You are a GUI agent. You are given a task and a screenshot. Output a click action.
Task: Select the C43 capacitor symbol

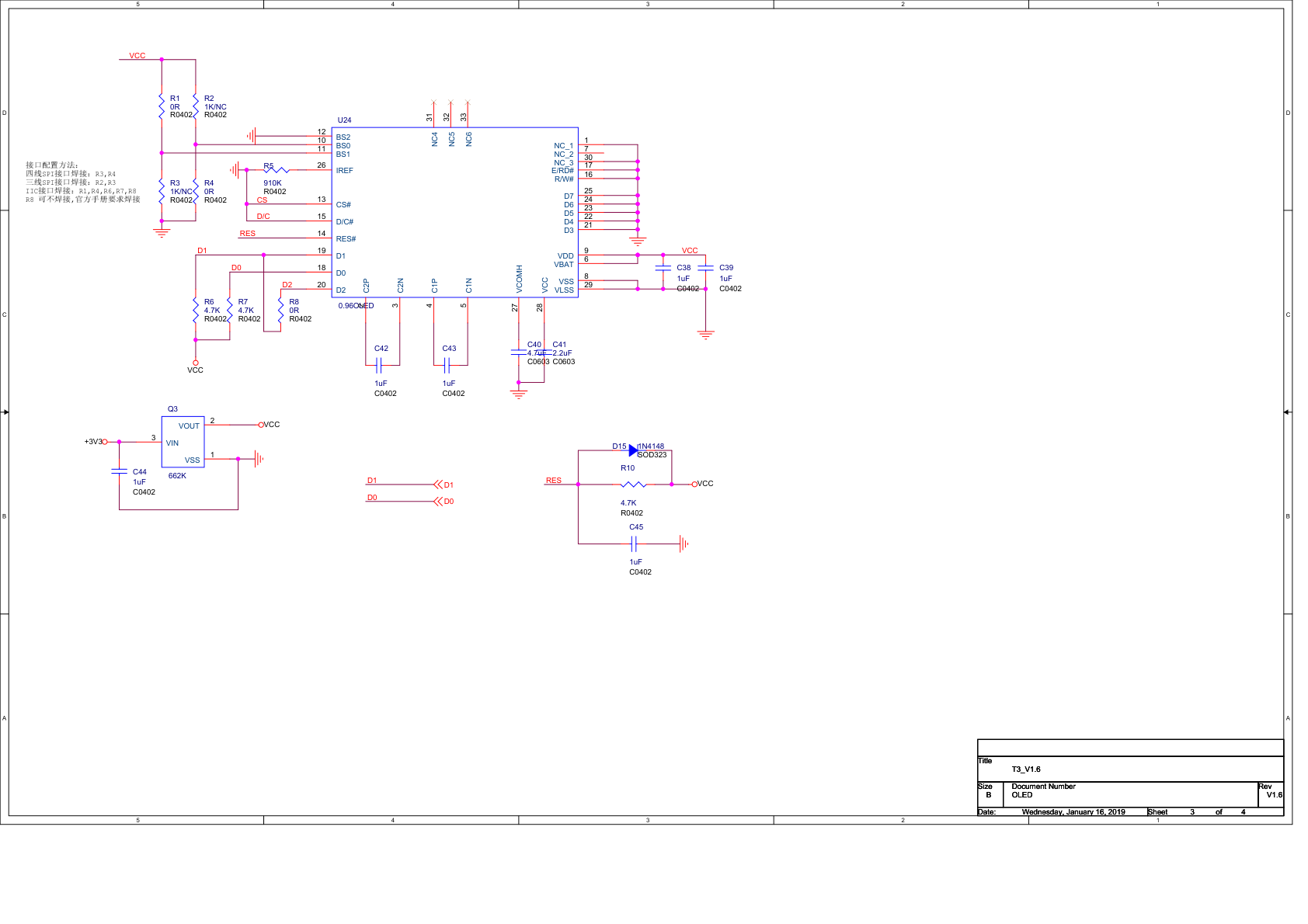447,365
